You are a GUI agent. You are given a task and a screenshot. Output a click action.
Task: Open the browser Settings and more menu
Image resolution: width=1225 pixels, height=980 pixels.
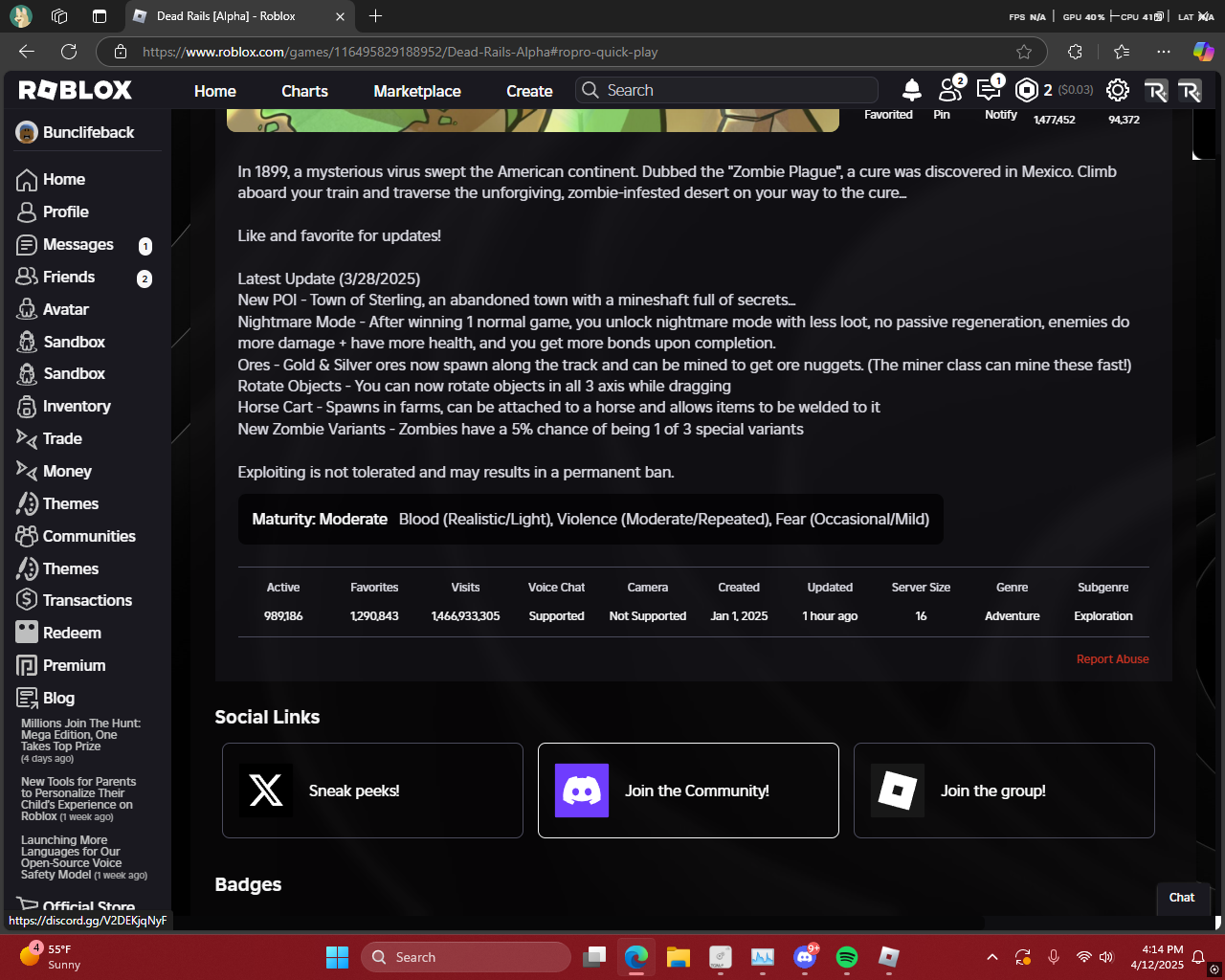(1163, 52)
